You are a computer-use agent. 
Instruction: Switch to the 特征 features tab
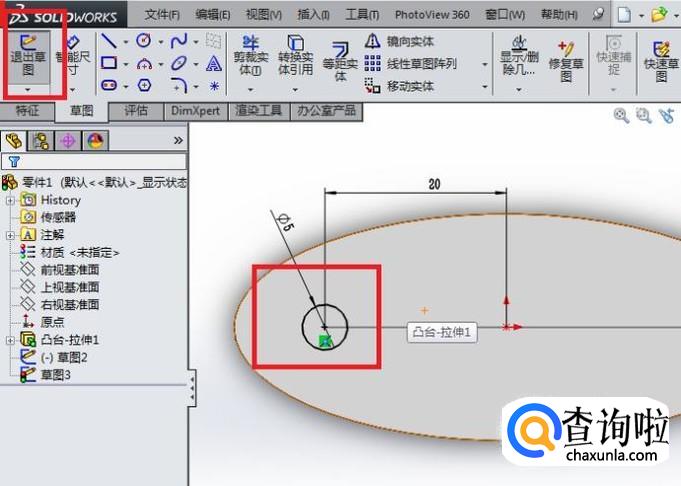[x=27, y=111]
